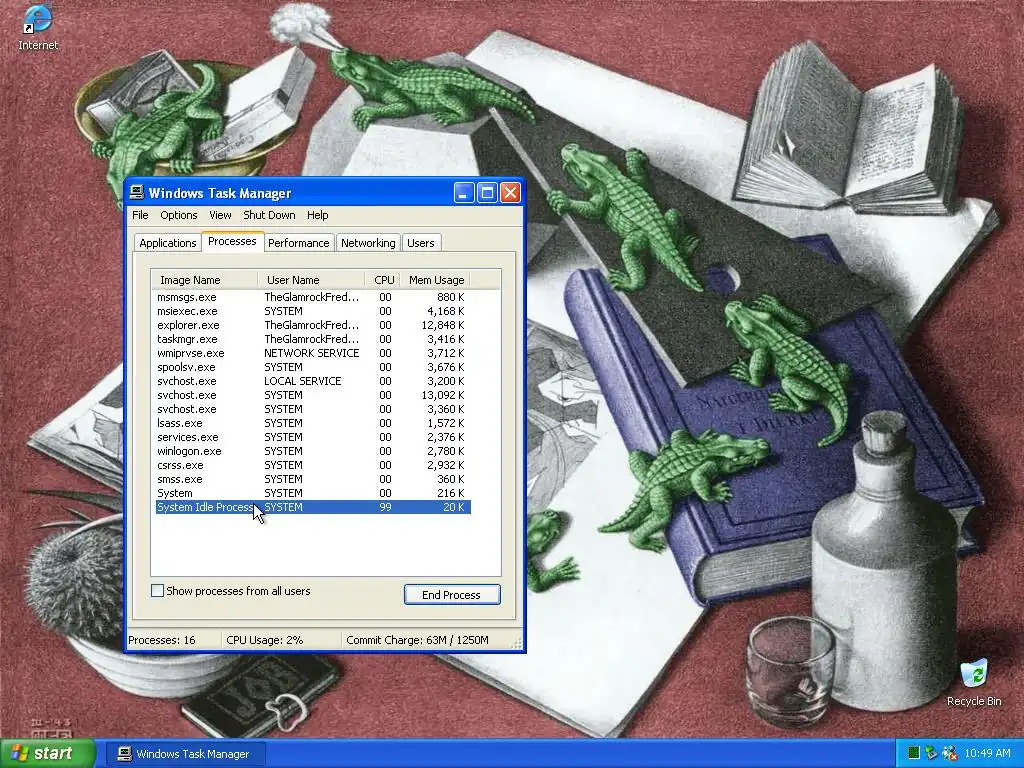Select the System process using 216 K

click(313, 494)
